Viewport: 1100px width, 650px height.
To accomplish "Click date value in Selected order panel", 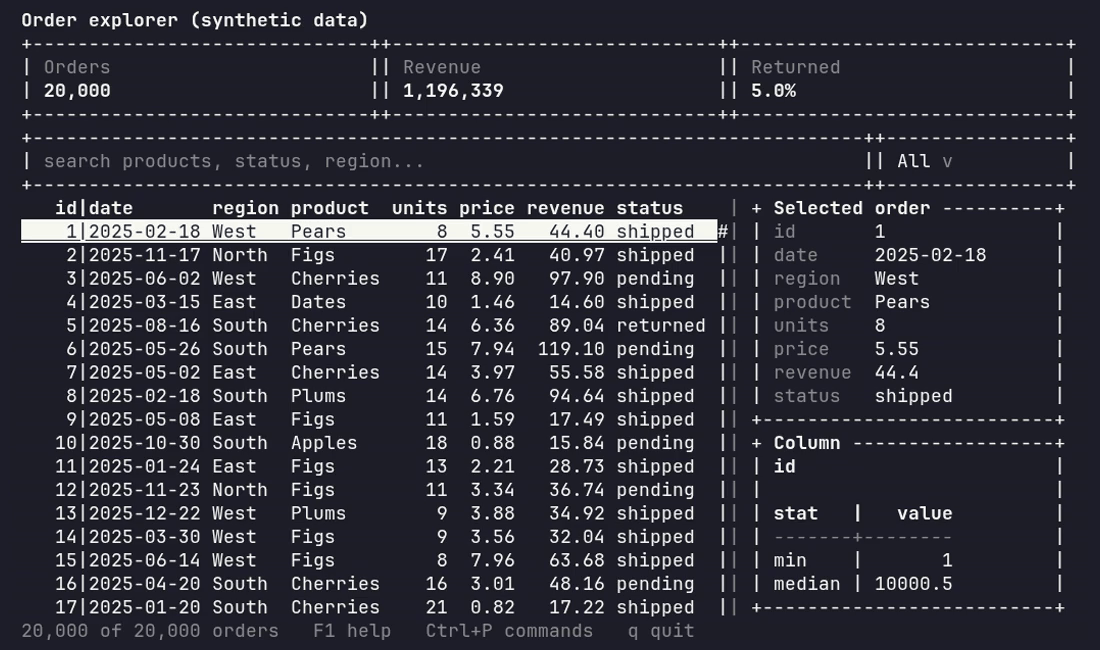I will (x=930, y=255).
